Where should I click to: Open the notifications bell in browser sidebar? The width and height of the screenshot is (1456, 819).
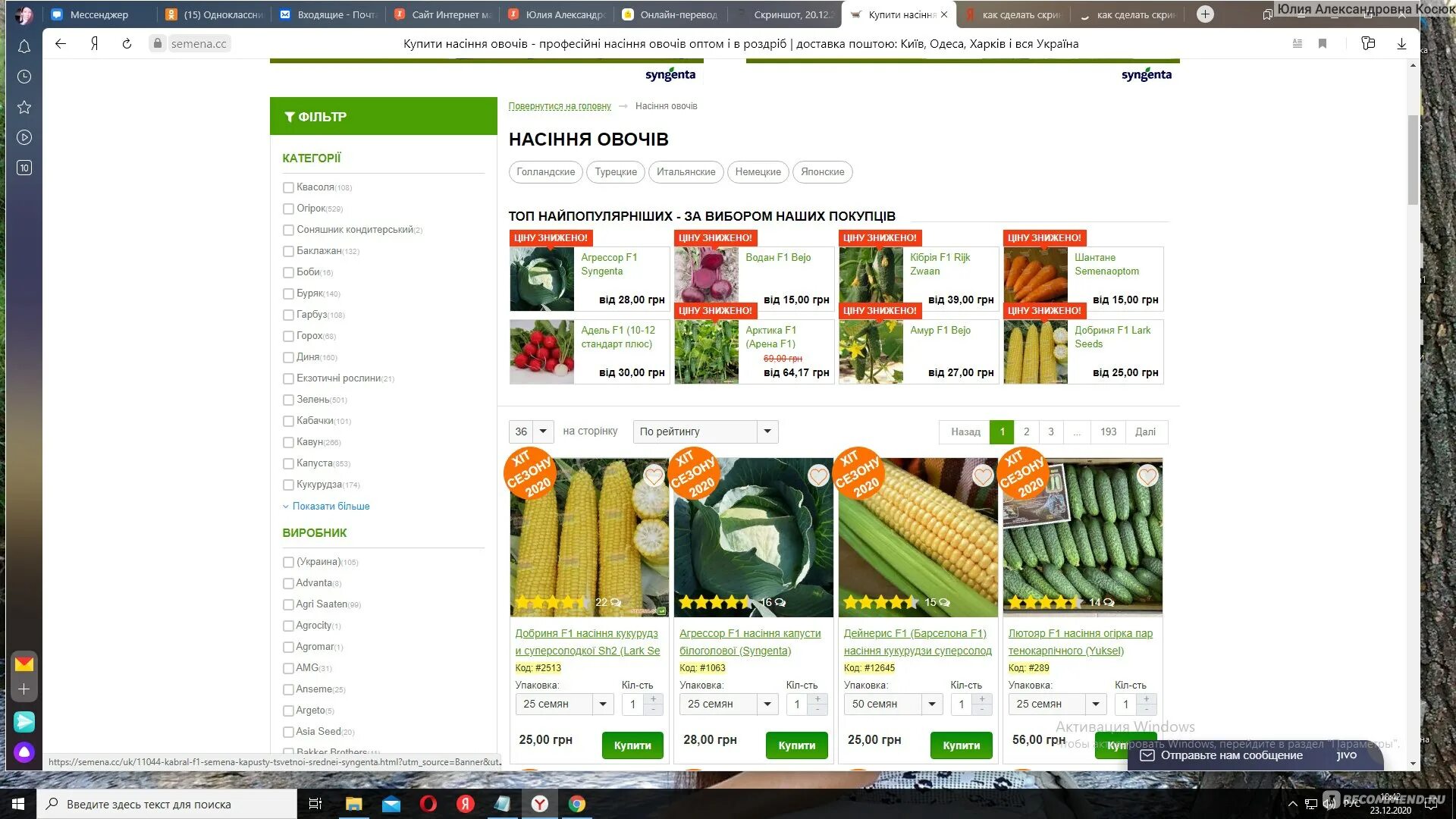pos(24,47)
